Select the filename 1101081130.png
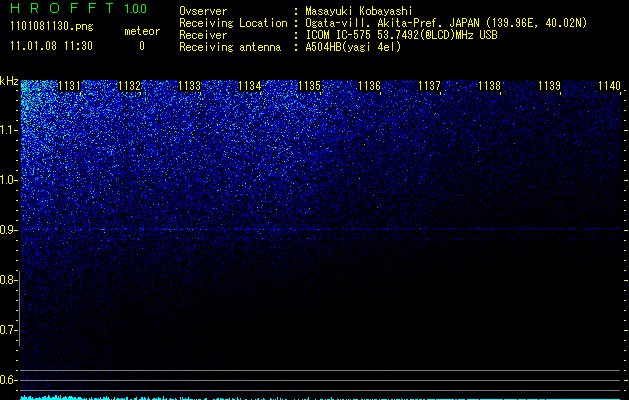Image resolution: width=629 pixels, height=400 pixels. [52, 27]
